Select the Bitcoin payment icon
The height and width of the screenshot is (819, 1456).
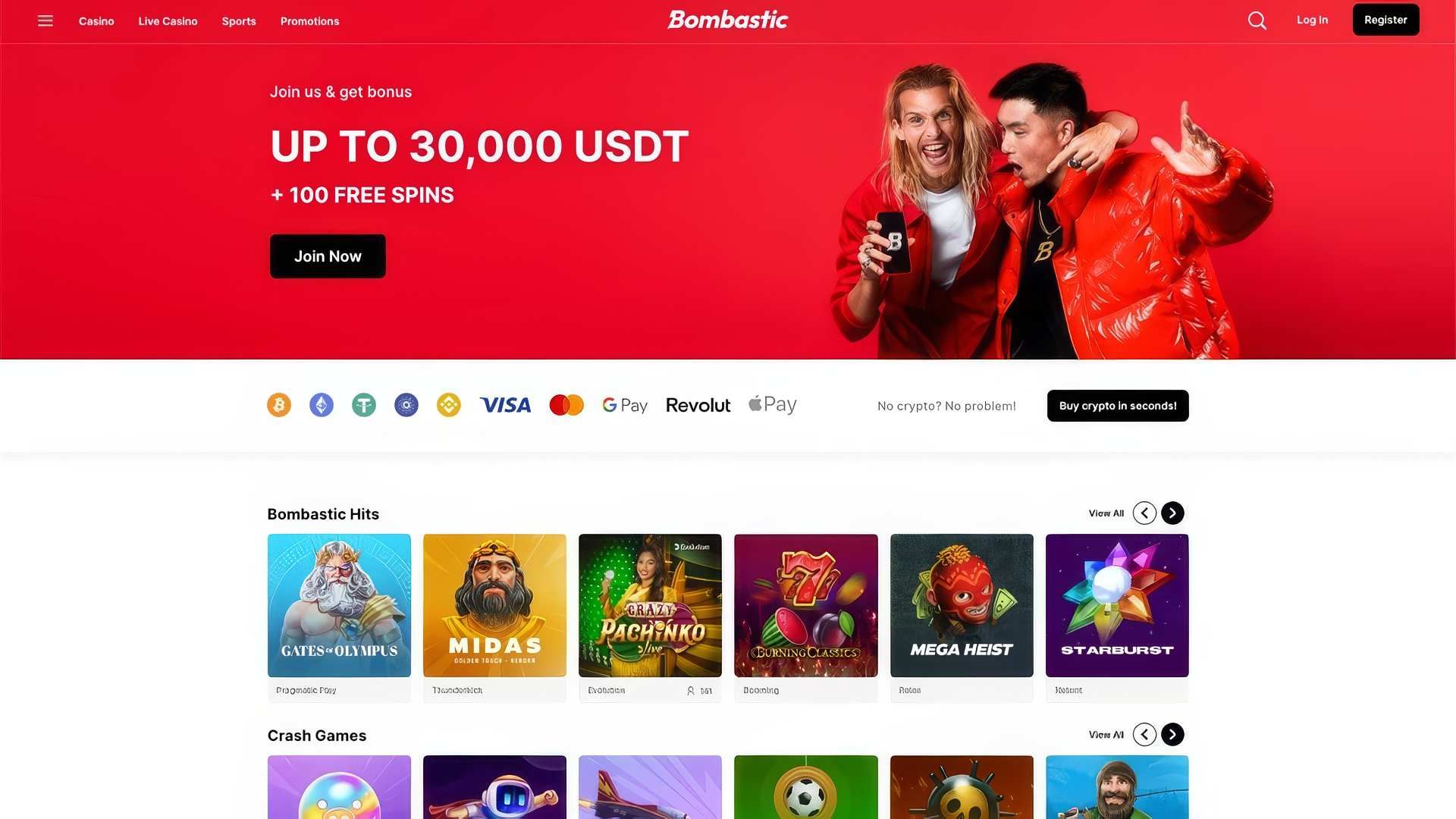[279, 405]
